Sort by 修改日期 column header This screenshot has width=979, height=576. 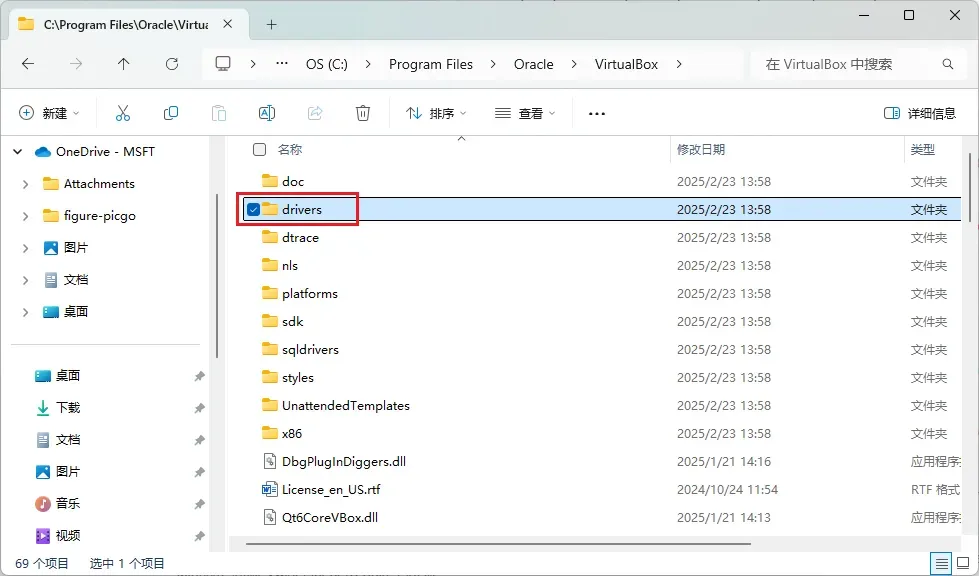701,150
